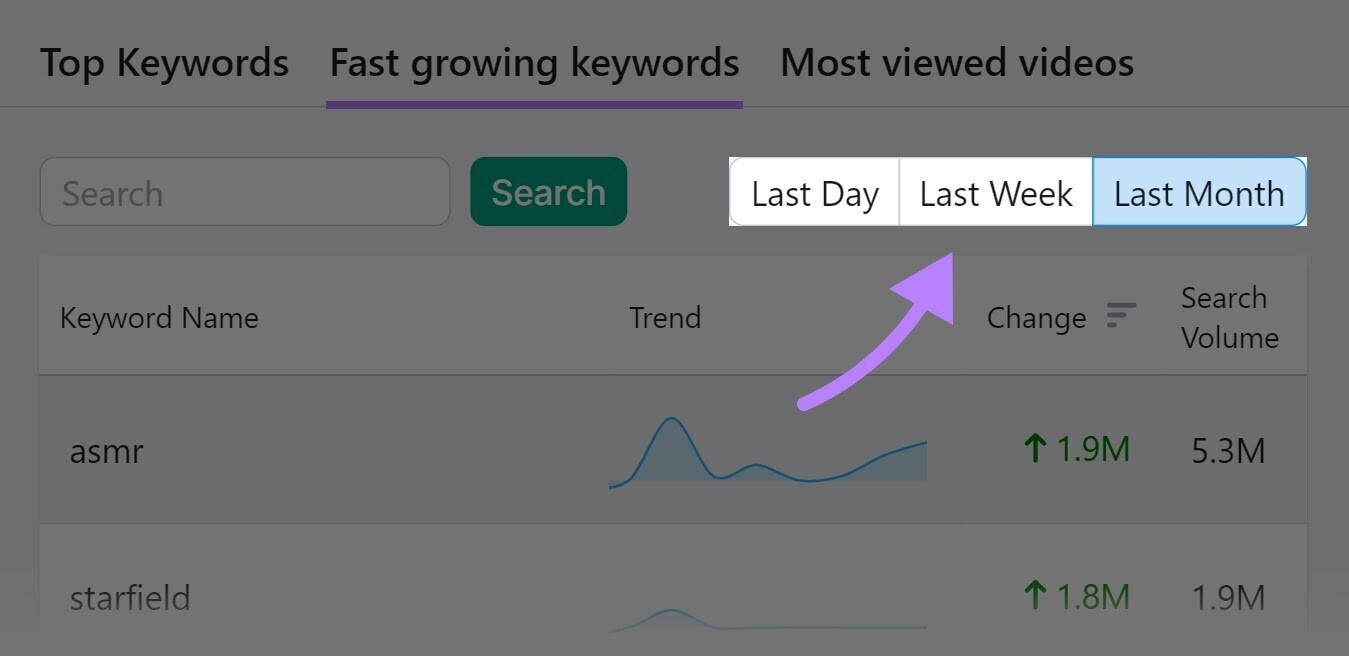This screenshot has height=656, width=1349.
Task: Click the green up arrow beside 1.9M change
Action: tap(1035, 450)
